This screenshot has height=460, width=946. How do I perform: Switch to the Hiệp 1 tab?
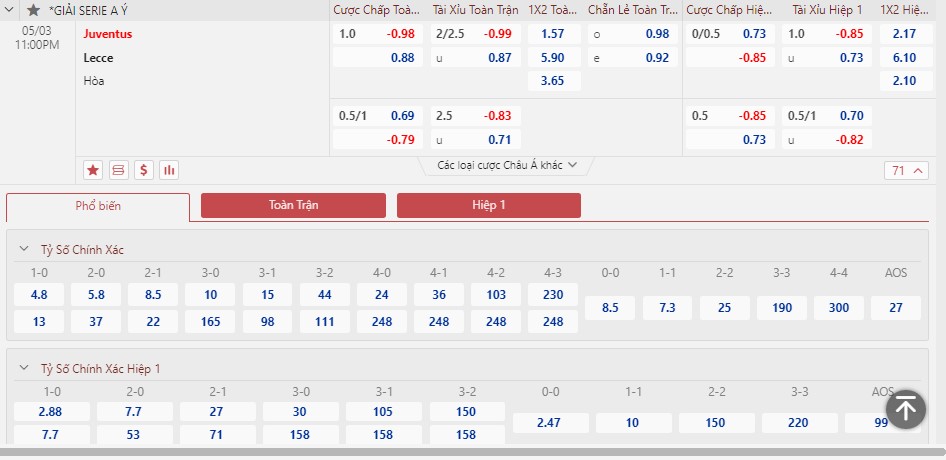tap(489, 205)
